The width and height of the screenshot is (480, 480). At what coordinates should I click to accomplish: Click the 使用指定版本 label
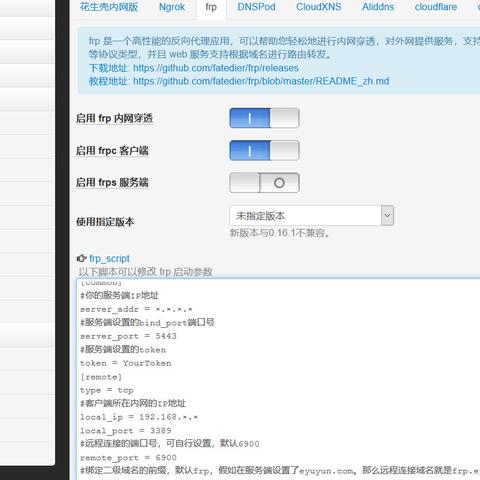(105, 222)
